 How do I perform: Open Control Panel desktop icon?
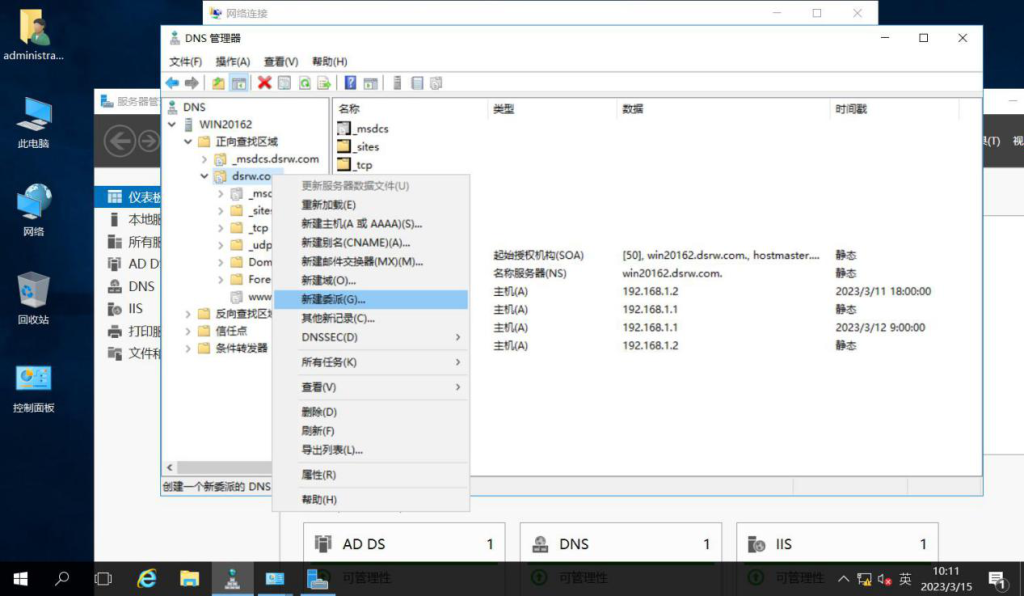[33, 388]
